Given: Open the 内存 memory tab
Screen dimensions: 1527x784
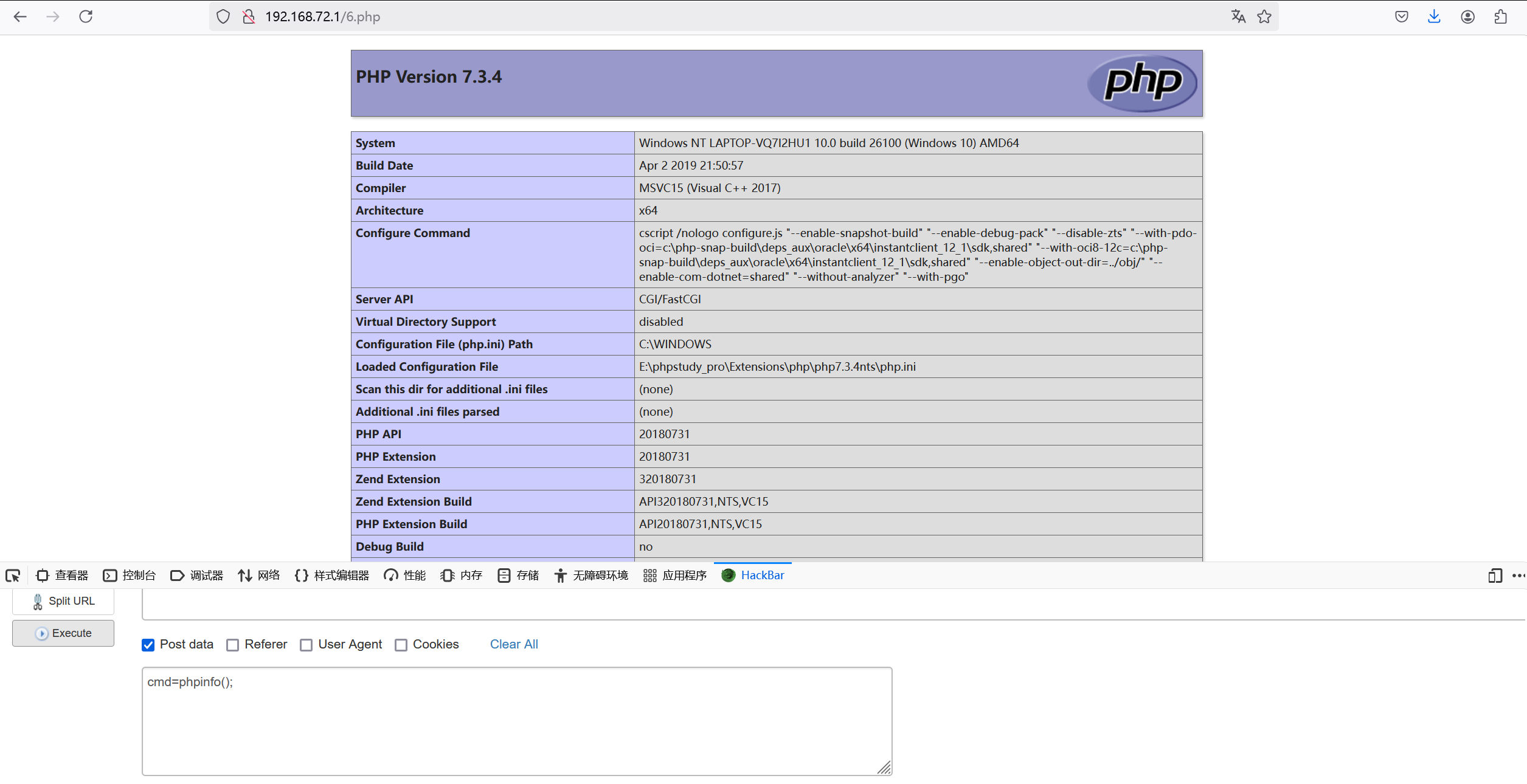Looking at the screenshot, I should (x=461, y=575).
